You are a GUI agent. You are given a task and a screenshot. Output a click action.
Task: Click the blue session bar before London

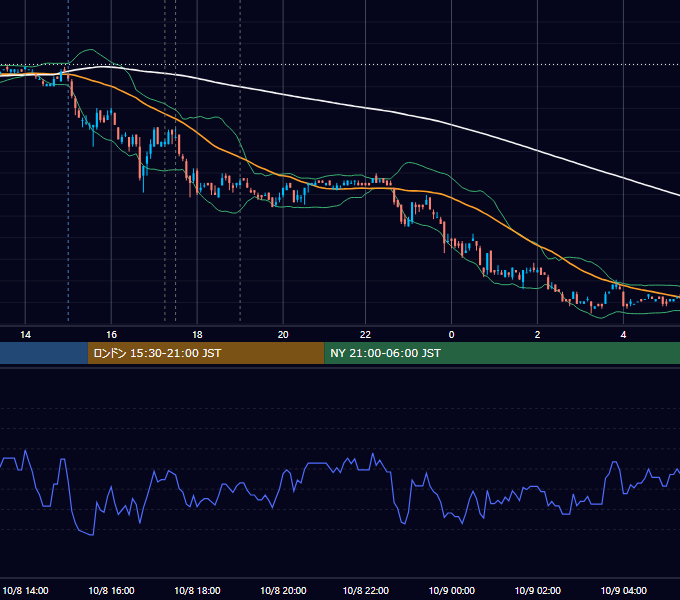[44, 353]
